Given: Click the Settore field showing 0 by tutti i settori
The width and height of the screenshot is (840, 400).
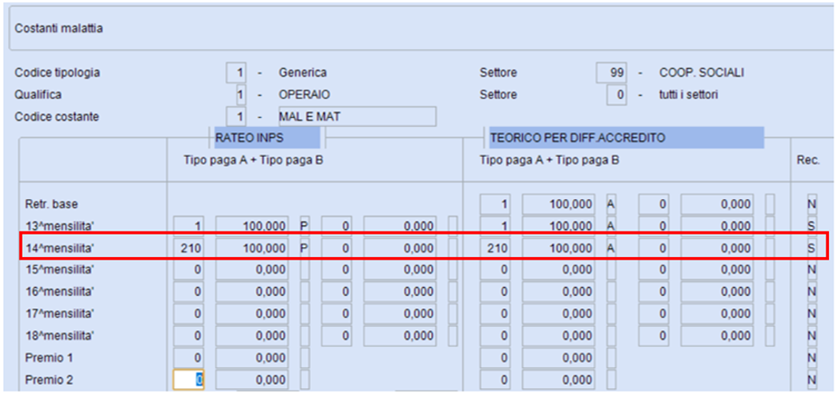Looking at the screenshot, I should pyautogui.click(x=617, y=95).
